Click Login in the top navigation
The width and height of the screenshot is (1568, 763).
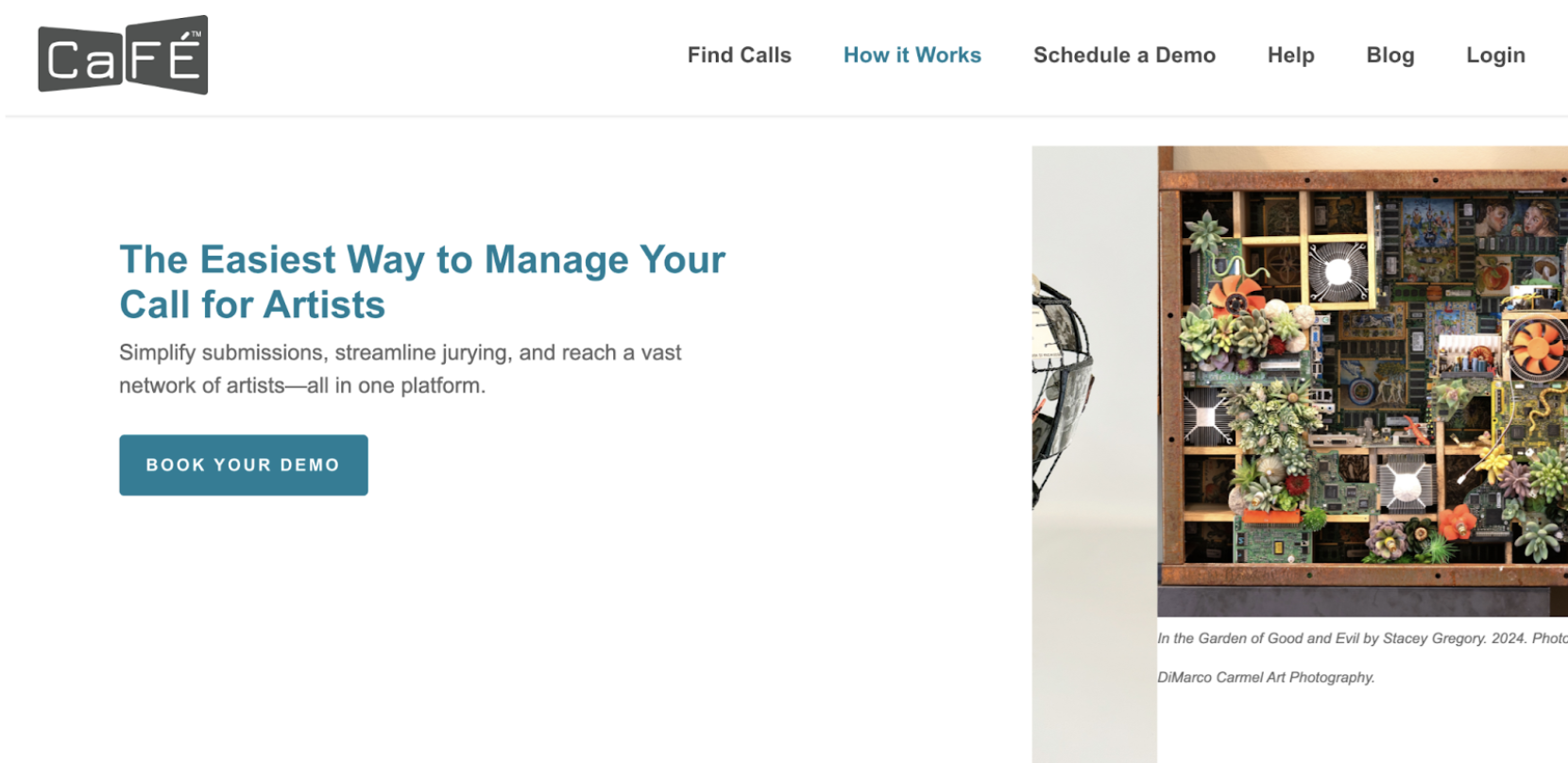(x=1495, y=55)
